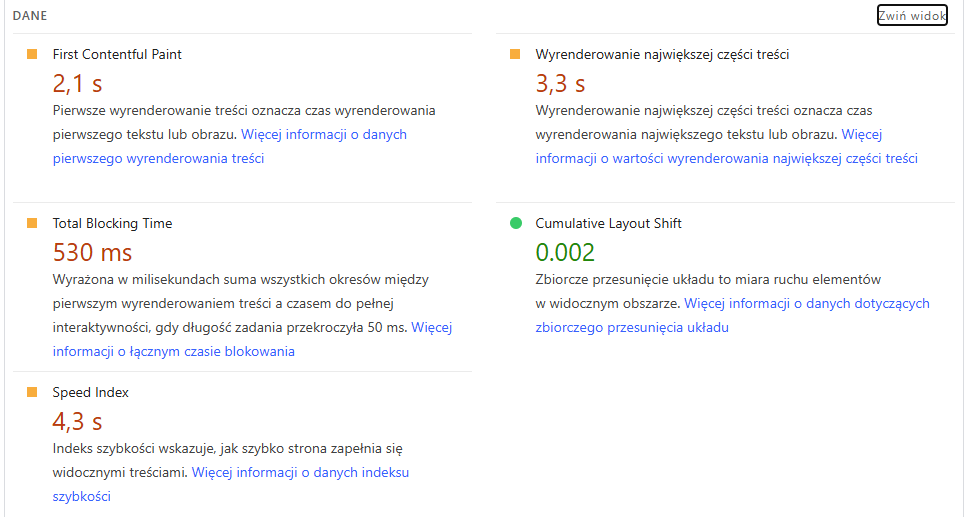Click the green 0.002 layout shift value
Viewport: 967px width, 517px height.
coord(565,252)
